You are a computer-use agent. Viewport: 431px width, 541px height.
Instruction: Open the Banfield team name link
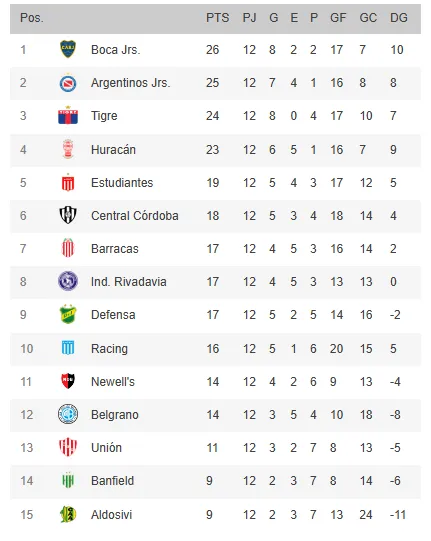coord(112,481)
